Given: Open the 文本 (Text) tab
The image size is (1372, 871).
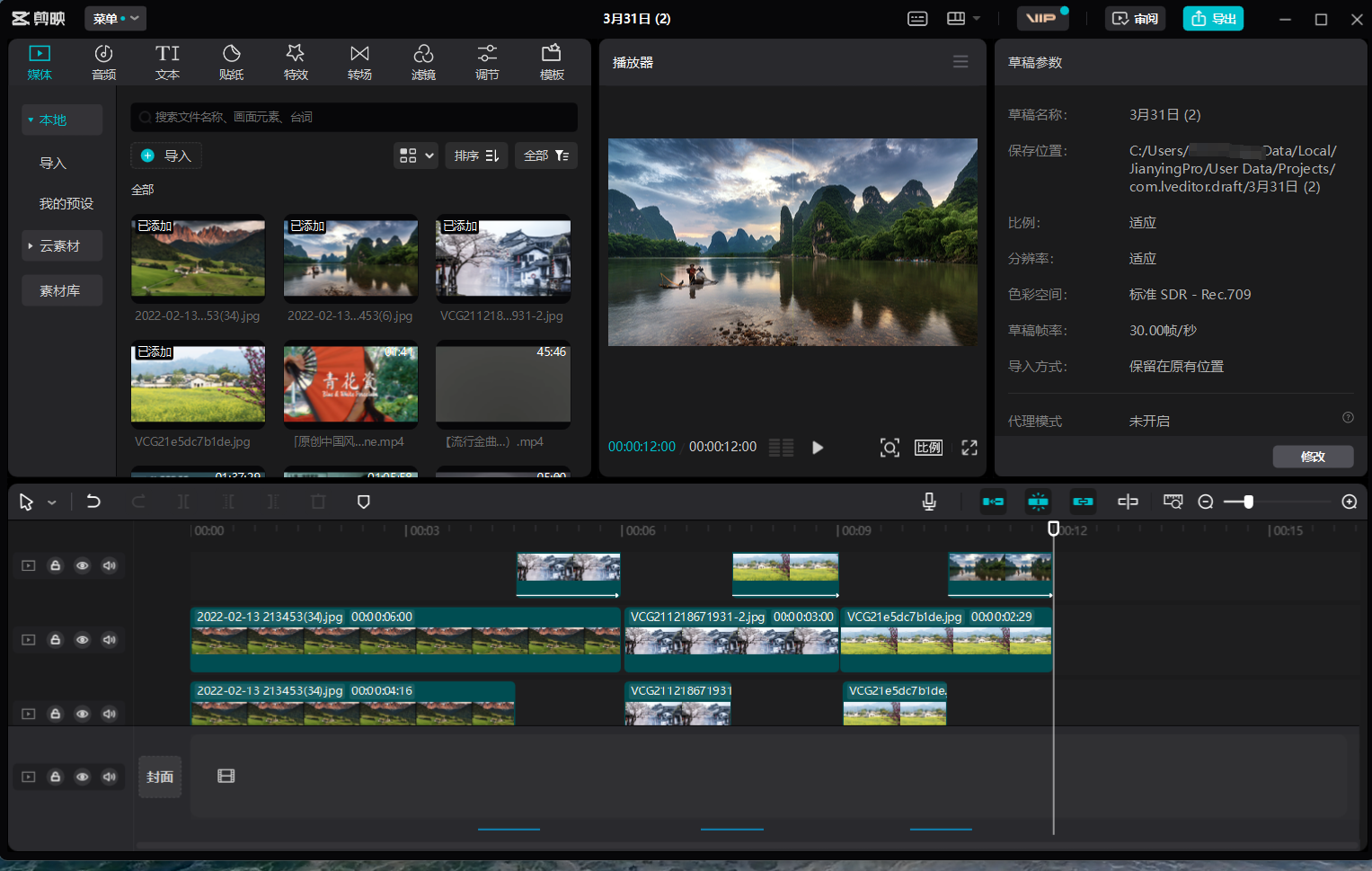Looking at the screenshot, I should tap(167, 62).
